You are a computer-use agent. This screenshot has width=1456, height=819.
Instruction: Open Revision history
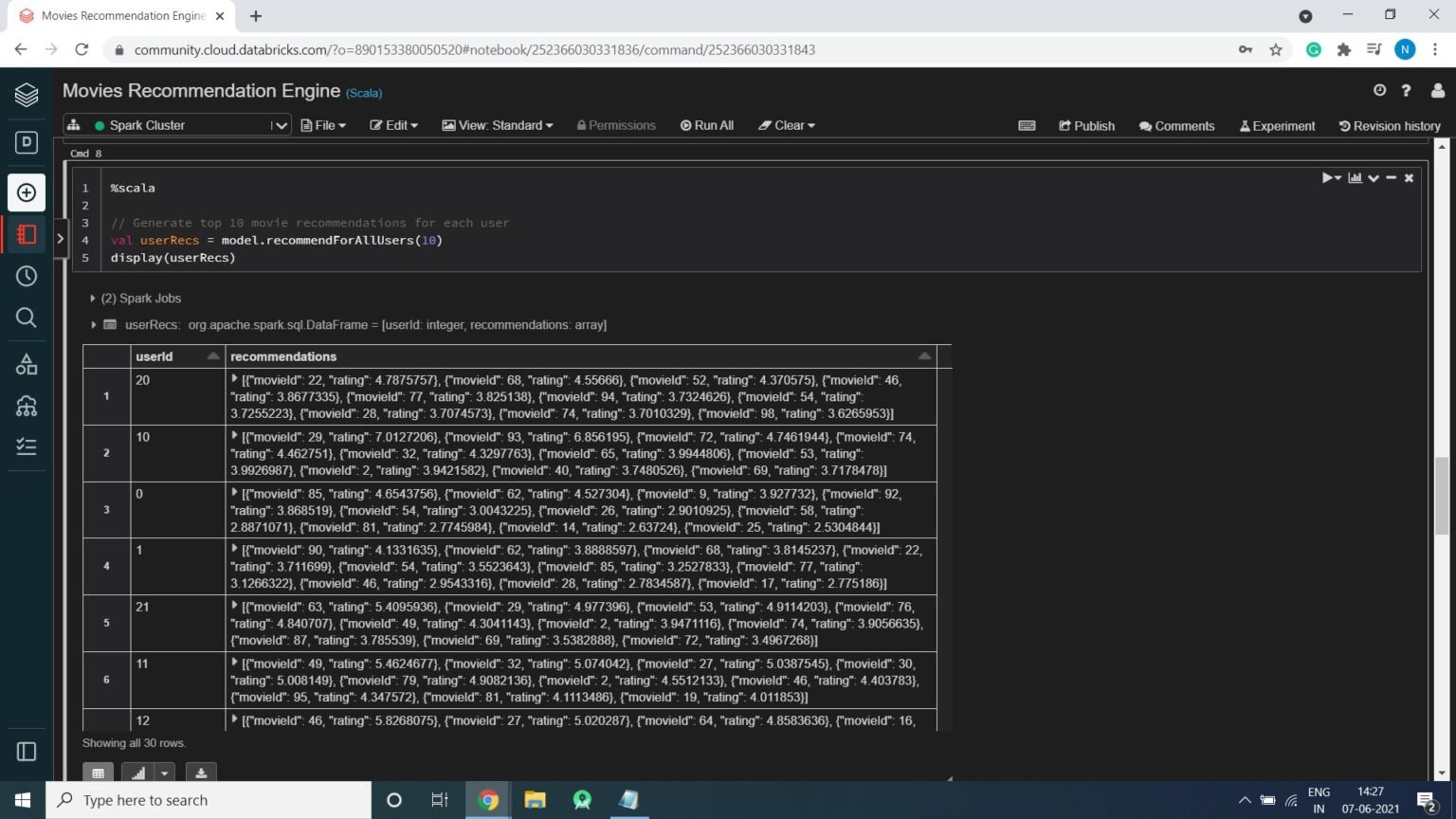pyautogui.click(x=1389, y=125)
